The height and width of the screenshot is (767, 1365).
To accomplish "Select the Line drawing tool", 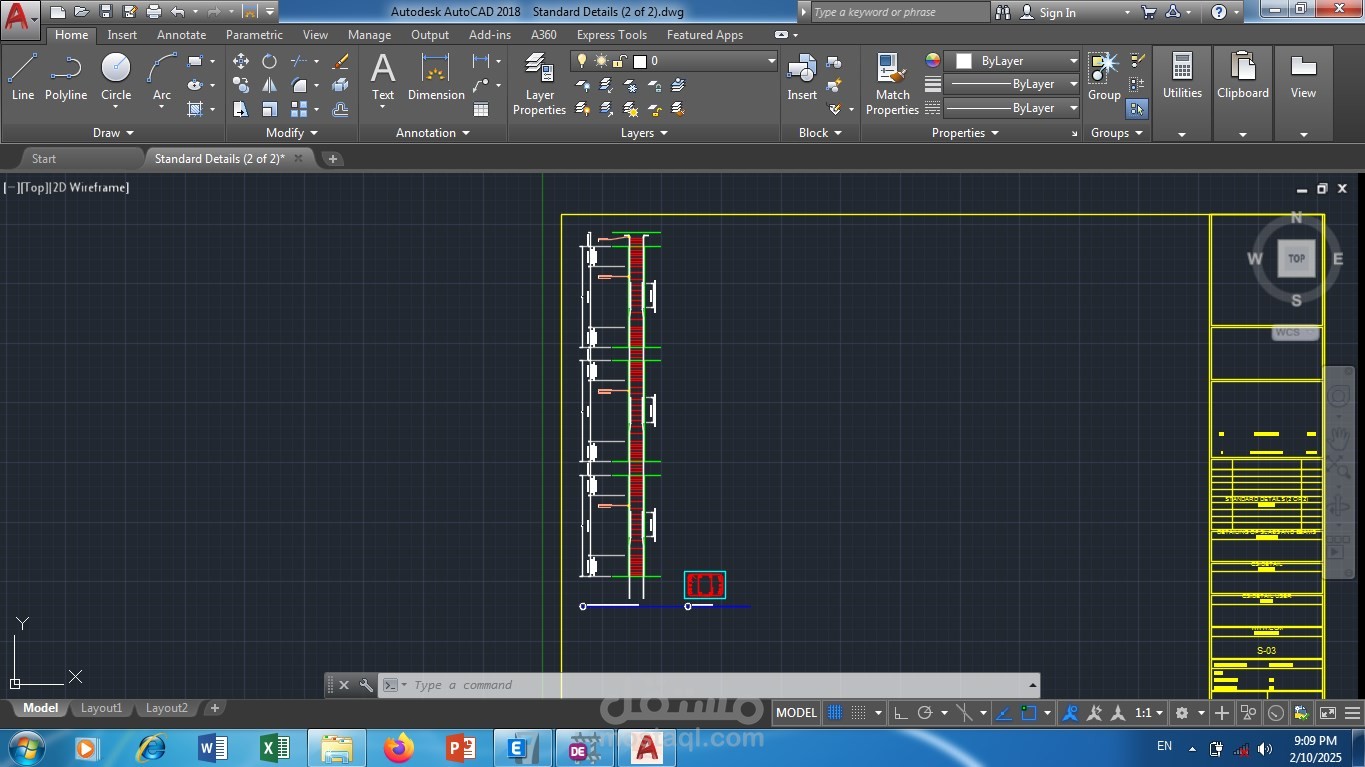I will click(23, 78).
